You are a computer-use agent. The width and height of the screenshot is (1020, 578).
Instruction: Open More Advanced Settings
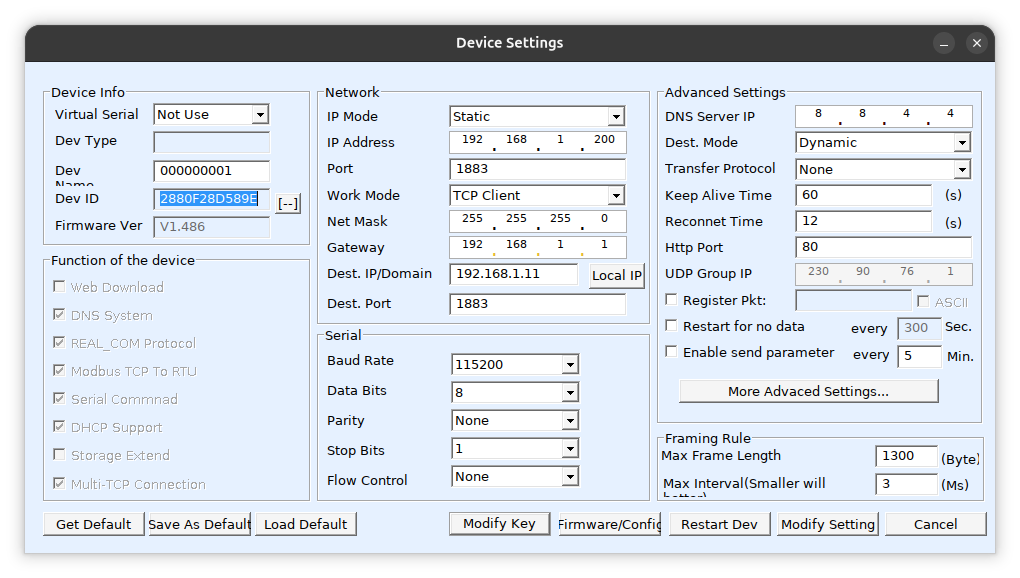pyautogui.click(x=809, y=391)
